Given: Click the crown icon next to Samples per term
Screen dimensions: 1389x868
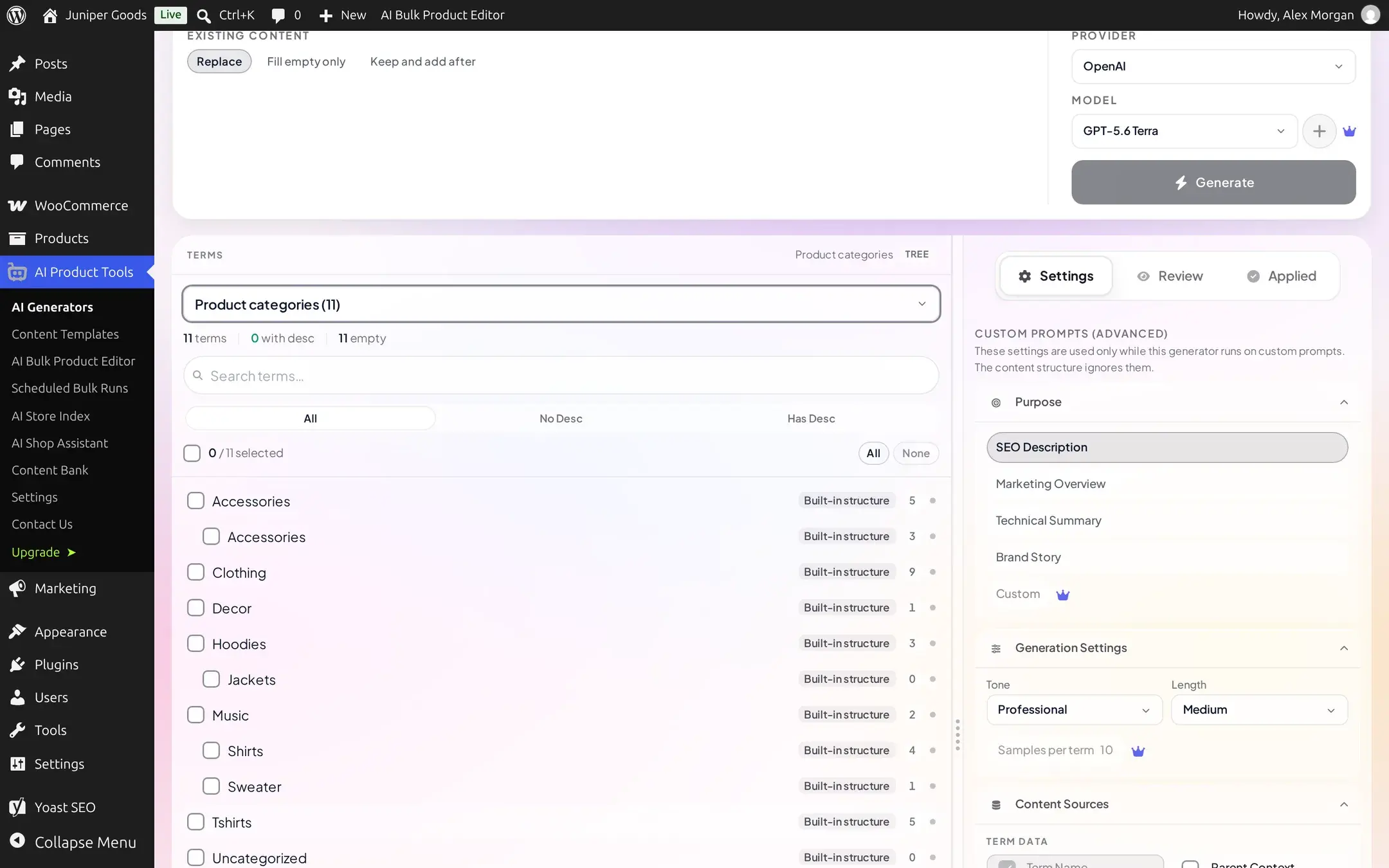Looking at the screenshot, I should point(1138,751).
